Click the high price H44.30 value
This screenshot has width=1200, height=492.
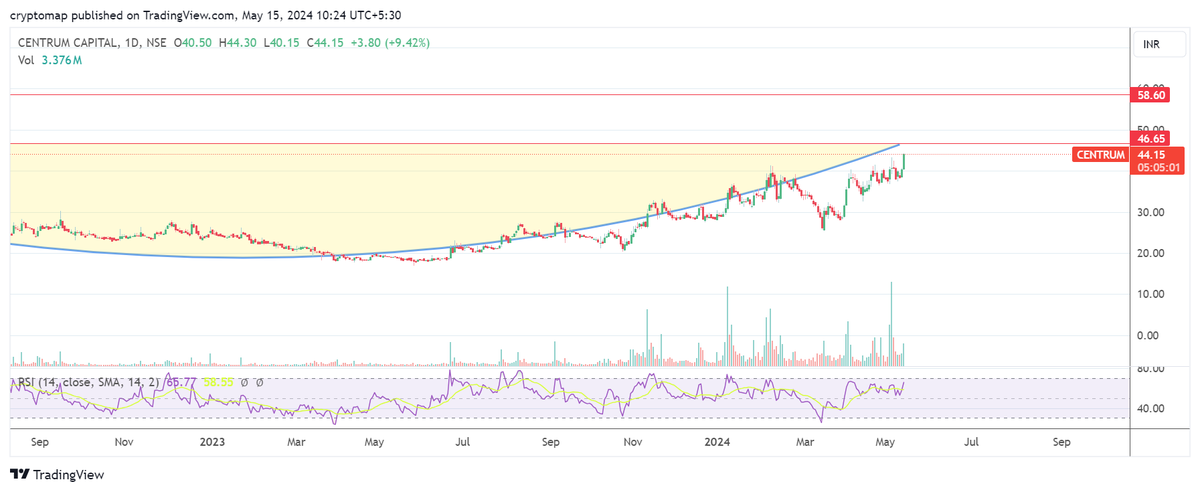(238, 43)
